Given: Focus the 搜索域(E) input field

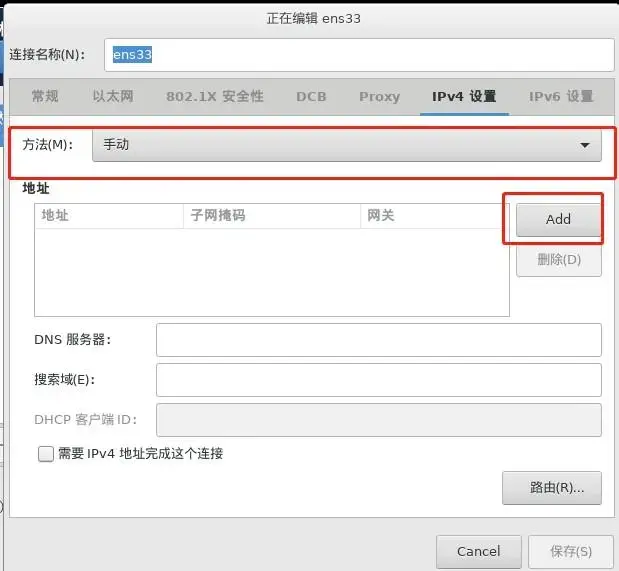Looking at the screenshot, I should pos(379,380).
